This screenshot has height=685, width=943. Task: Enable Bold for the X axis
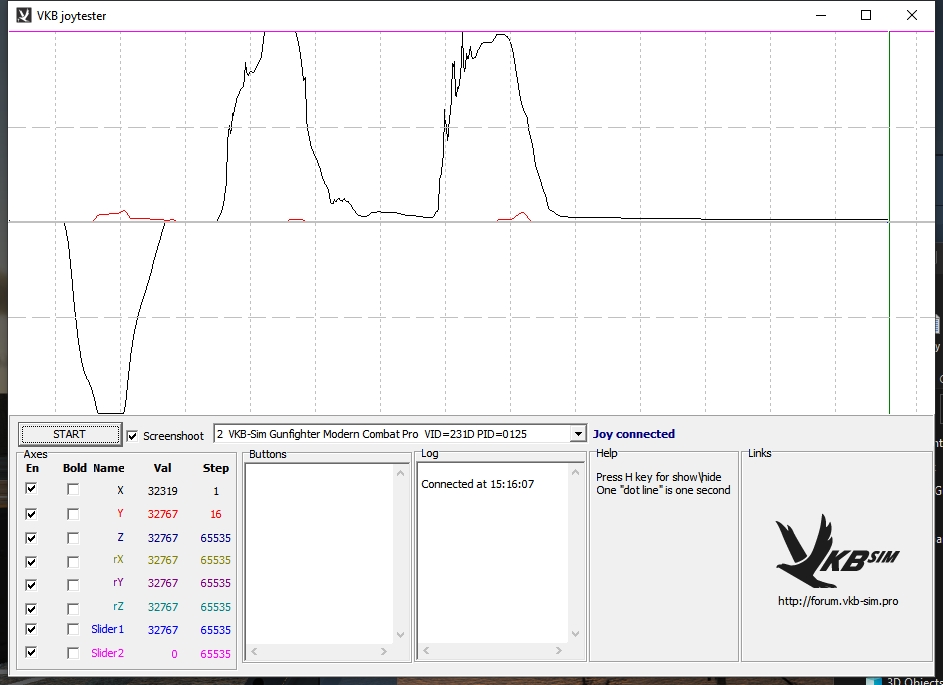[x=73, y=490]
